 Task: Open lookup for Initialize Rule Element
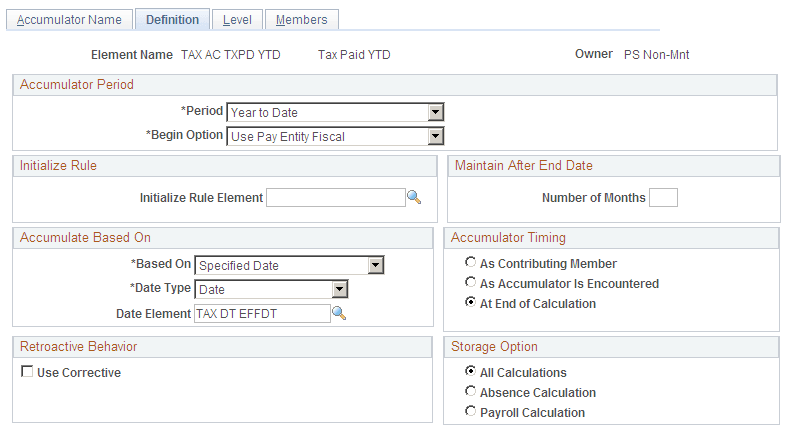pos(414,198)
